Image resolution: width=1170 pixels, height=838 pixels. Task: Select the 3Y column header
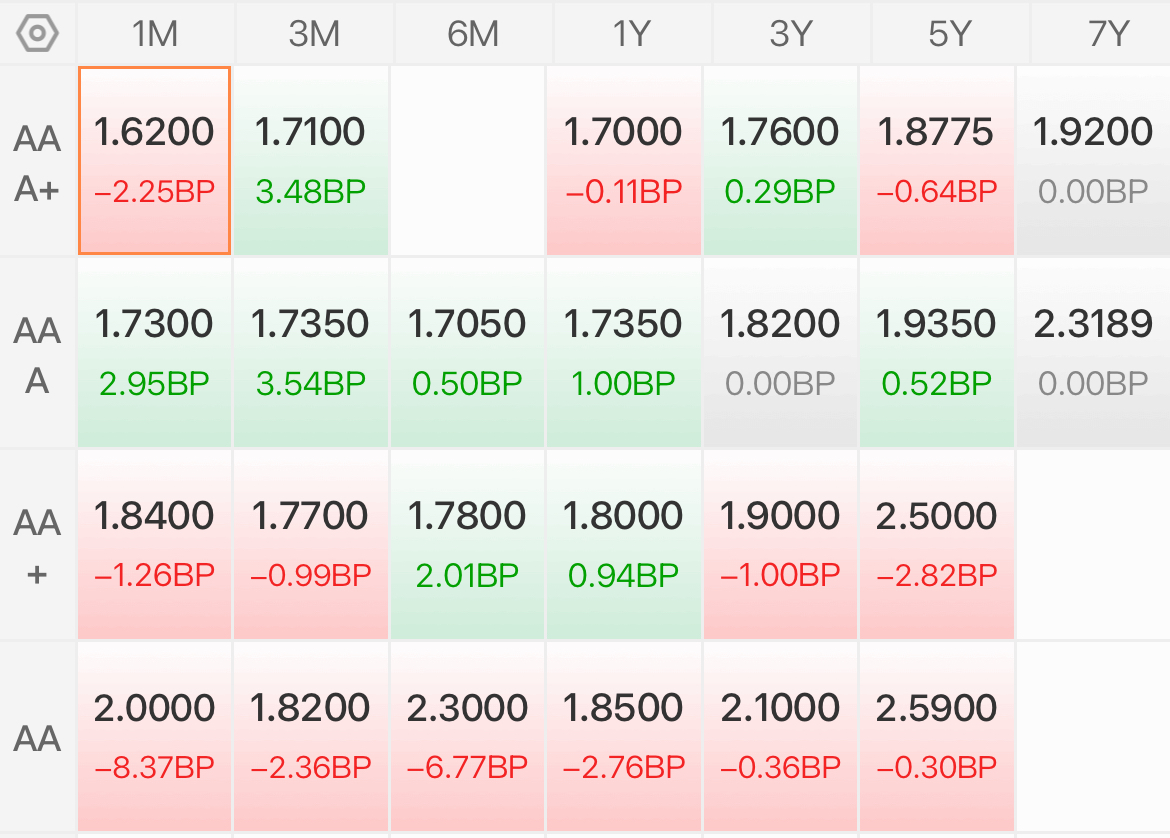coord(791,34)
